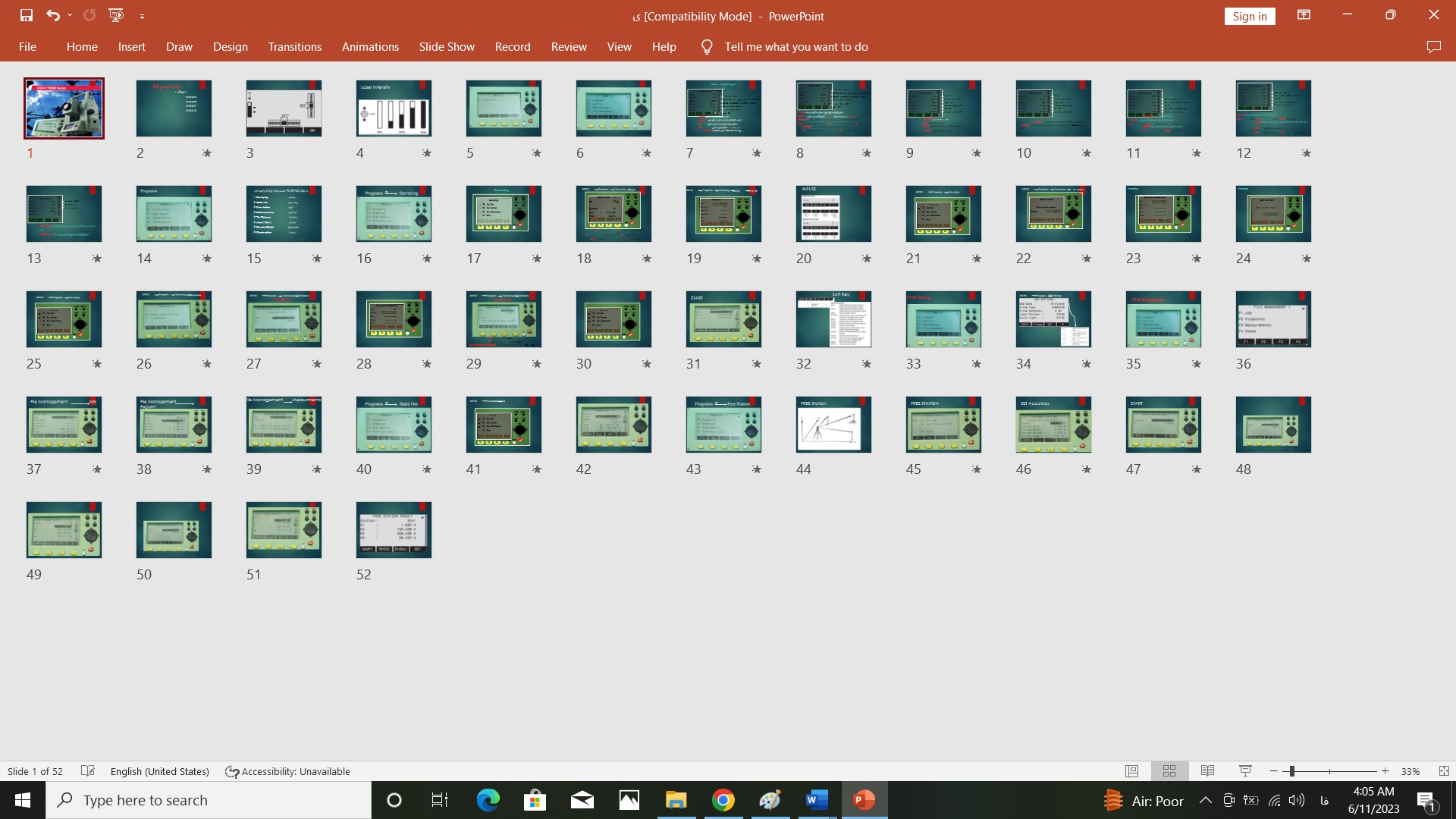
Task: Open the Transitions tab in ribbon
Action: point(295,47)
